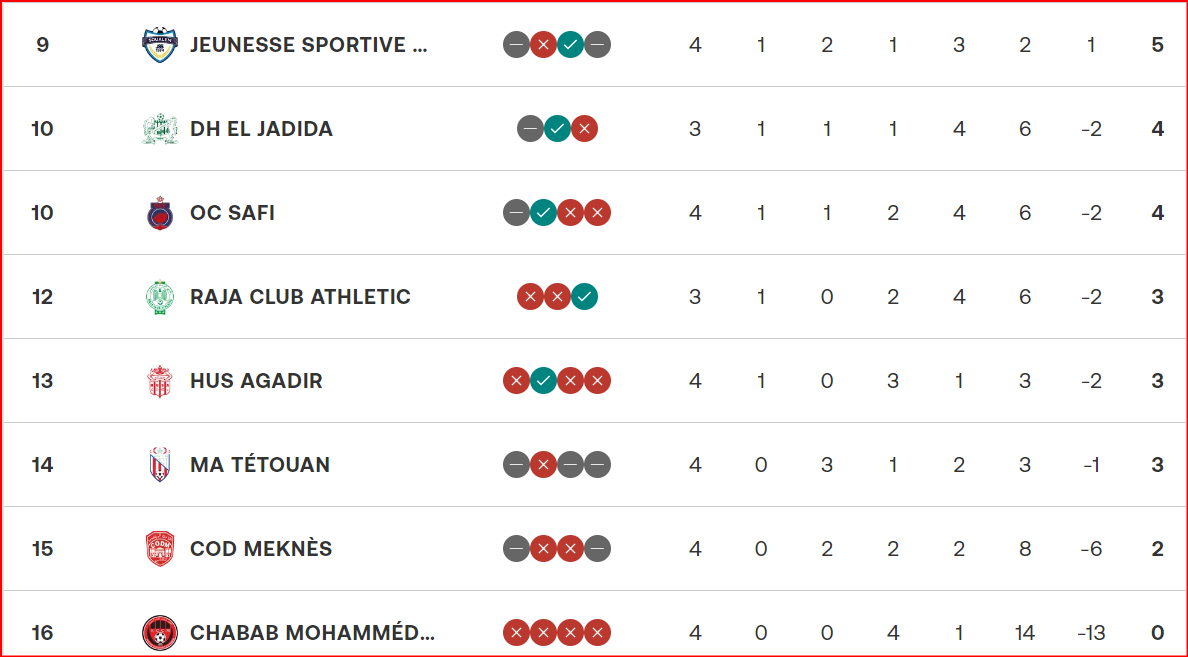This screenshot has width=1188, height=657.
Task: Open the OC Safi team link
Action: 232,213
